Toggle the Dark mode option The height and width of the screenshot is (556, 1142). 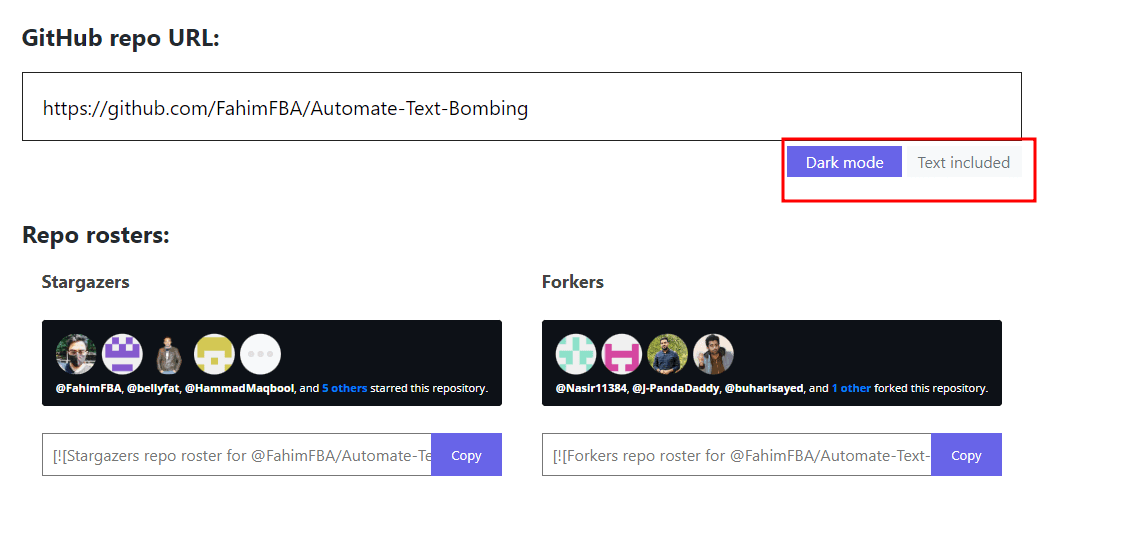(844, 162)
